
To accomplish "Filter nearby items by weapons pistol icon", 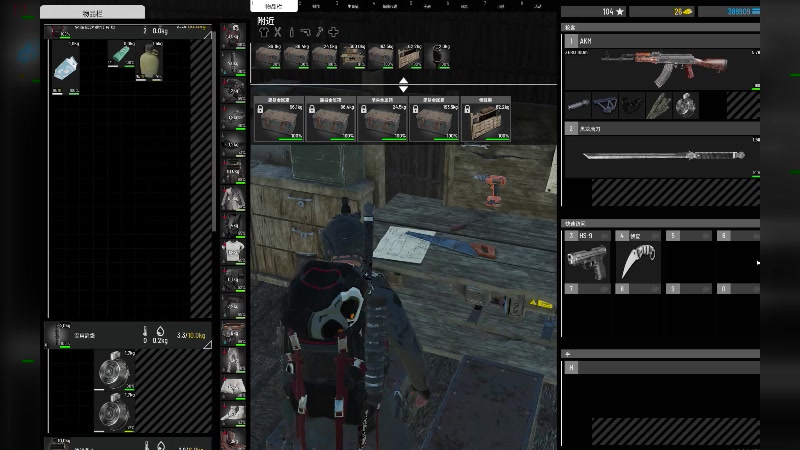I will pyautogui.click(x=305, y=32).
